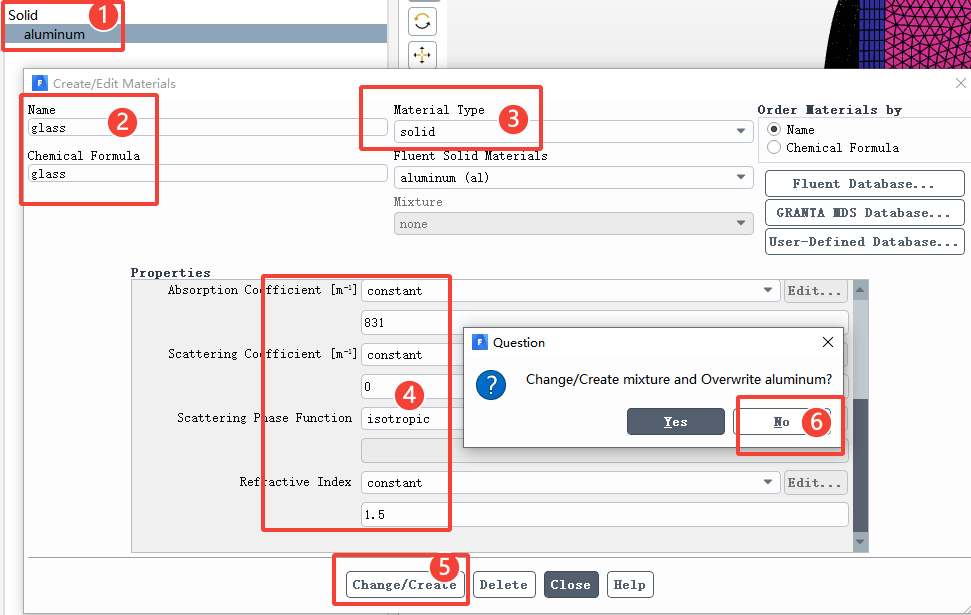Open the Absorption Coefficient method dropdown
This screenshot has width=971, height=615.
click(x=570, y=290)
